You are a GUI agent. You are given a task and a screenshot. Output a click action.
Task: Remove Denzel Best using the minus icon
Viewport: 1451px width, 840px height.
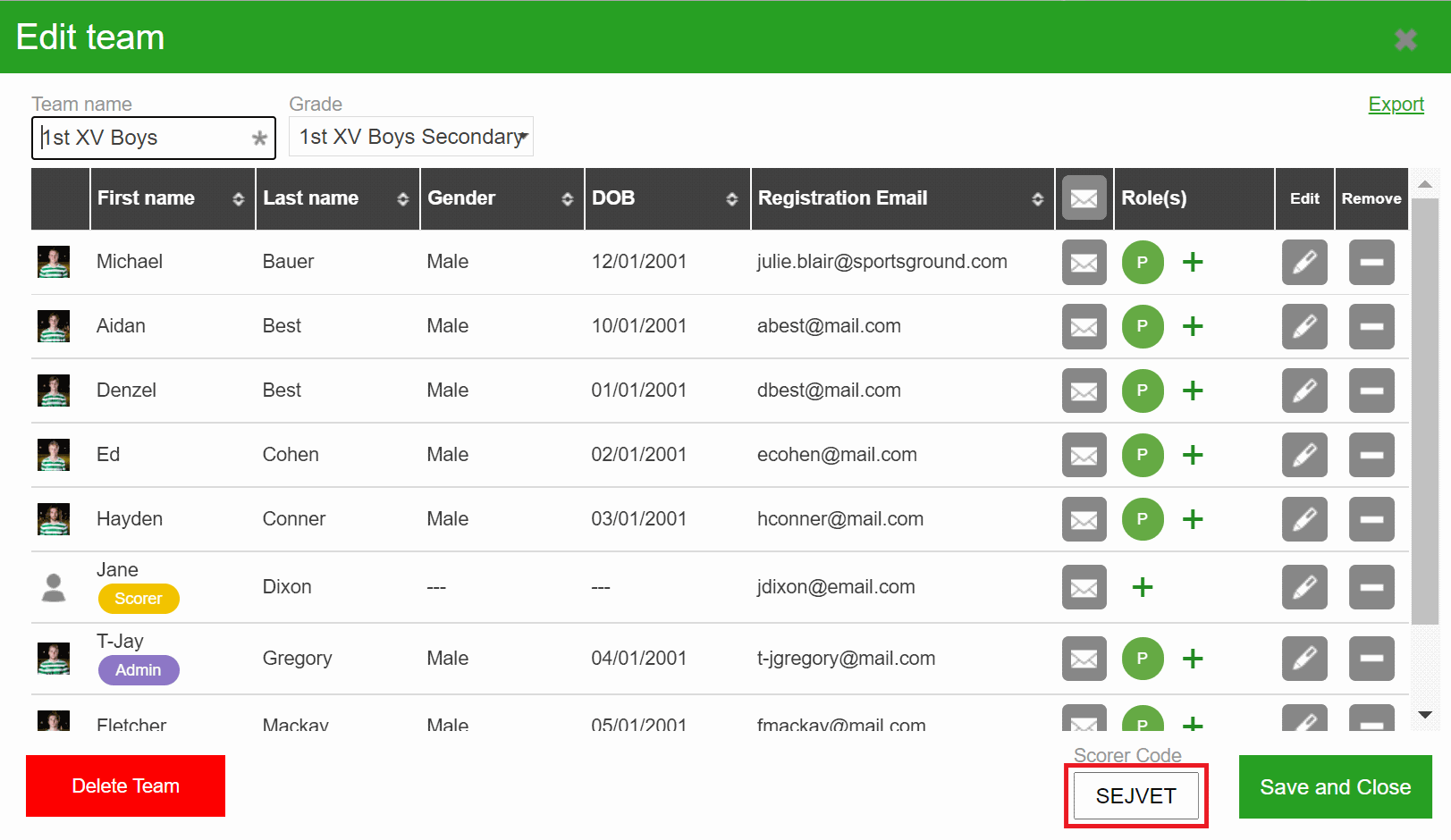(x=1371, y=391)
